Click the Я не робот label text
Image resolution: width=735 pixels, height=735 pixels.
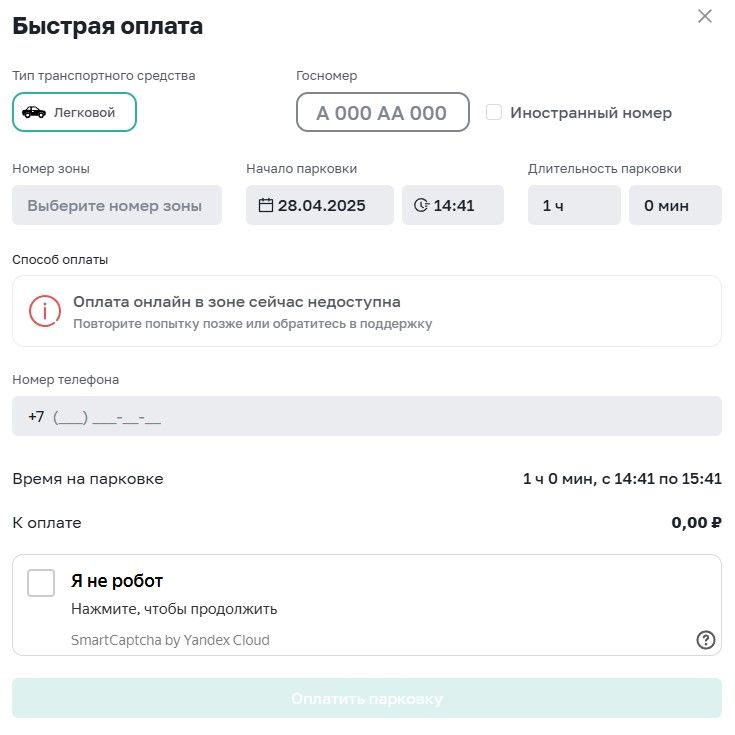[117, 581]
